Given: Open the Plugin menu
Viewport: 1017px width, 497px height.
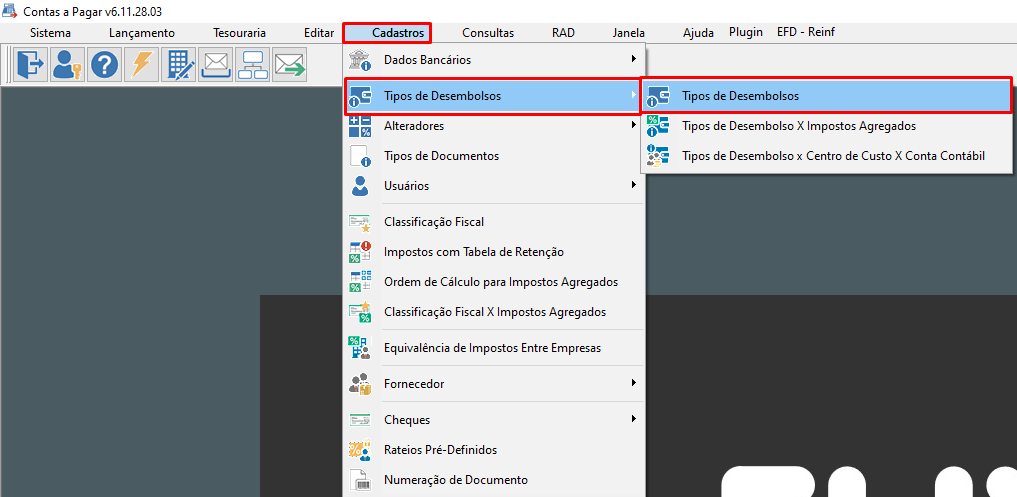Looking at the screenshot, I should 746,32.
